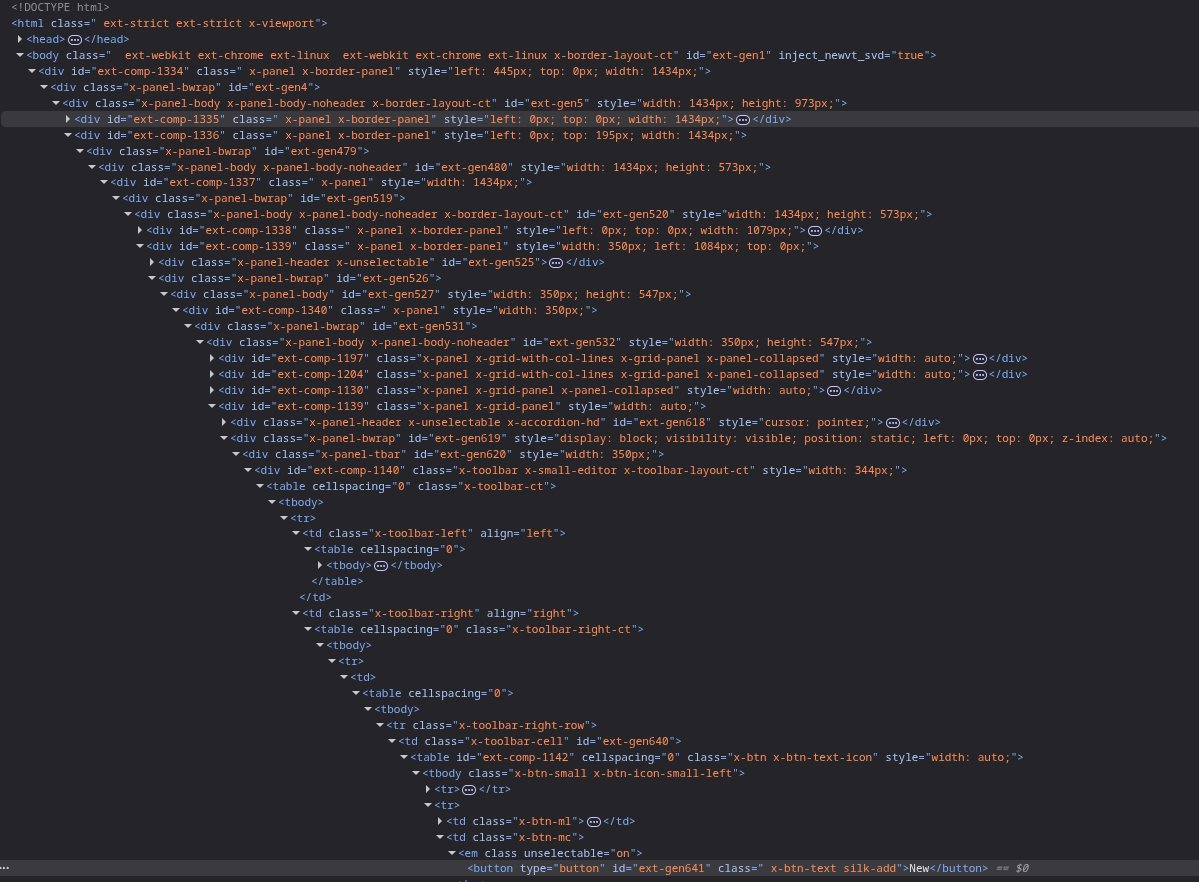This screenshot has width=1199, height=882.
Task: Expand the ext-comp-1338 div arrow
Action: coord(140,230)
